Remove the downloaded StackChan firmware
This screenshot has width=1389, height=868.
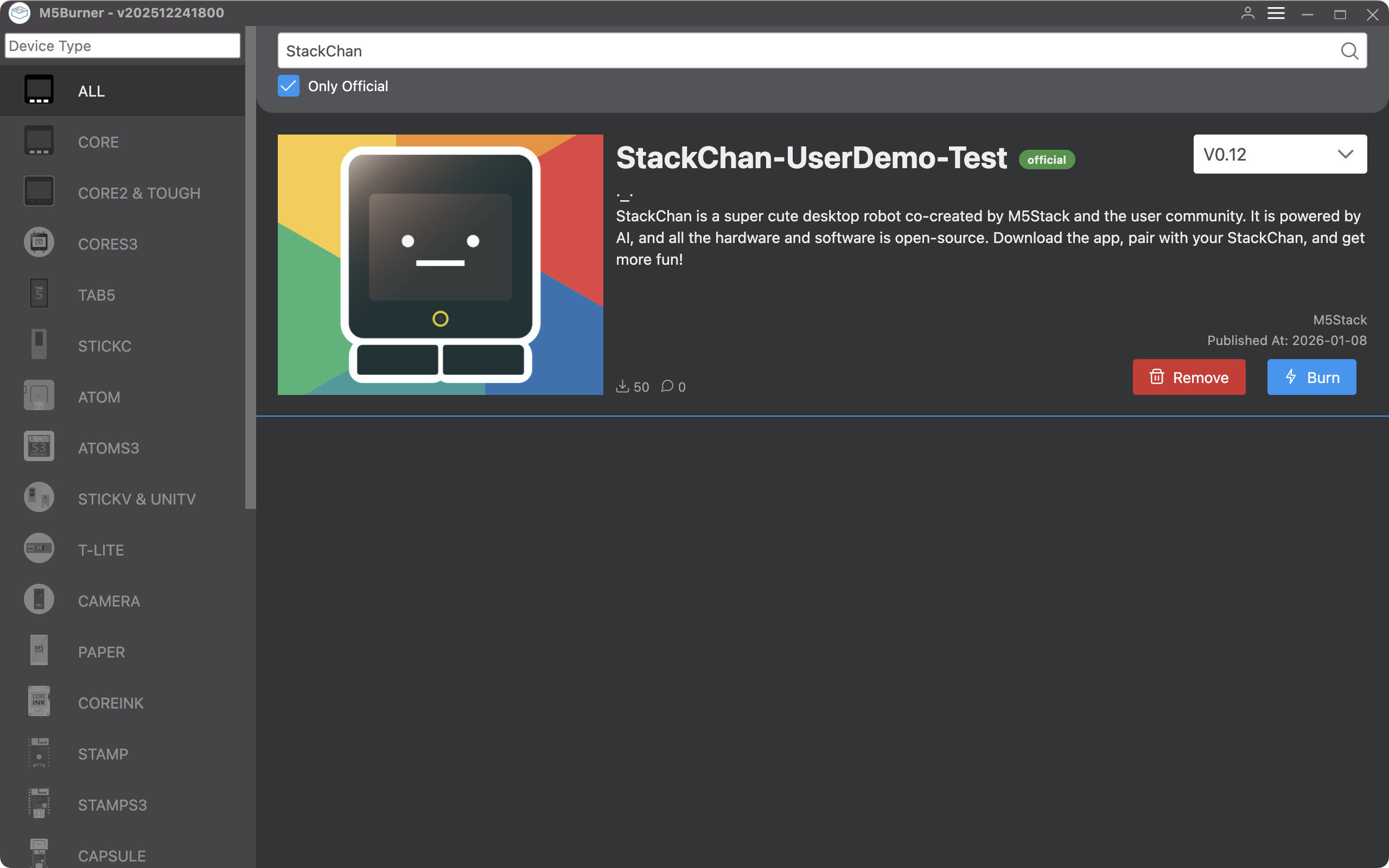(x=1189, y=377)
